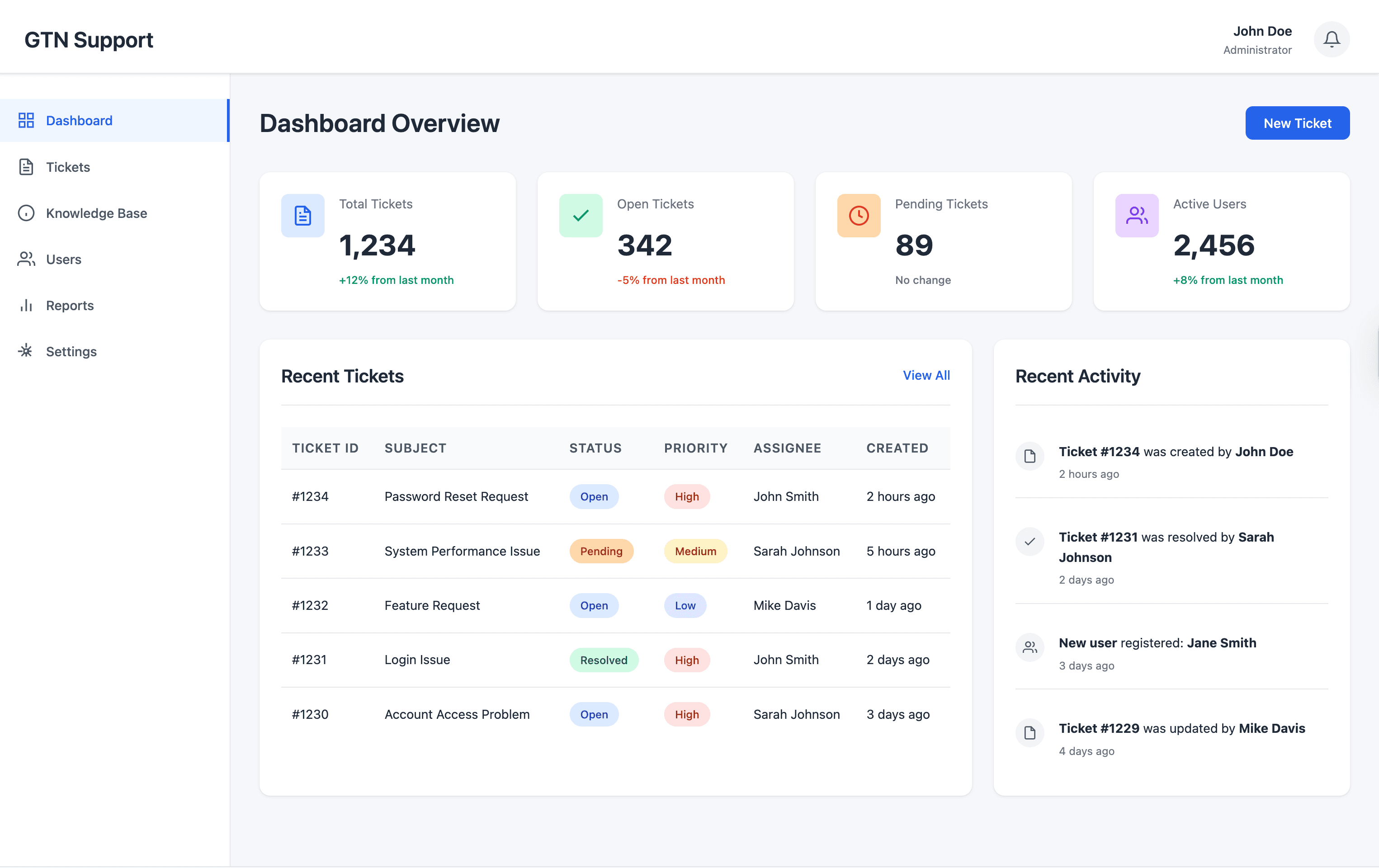Open Knowledge Base from the sidebar
1379x868 pixels.
click(x=114, y=213)
